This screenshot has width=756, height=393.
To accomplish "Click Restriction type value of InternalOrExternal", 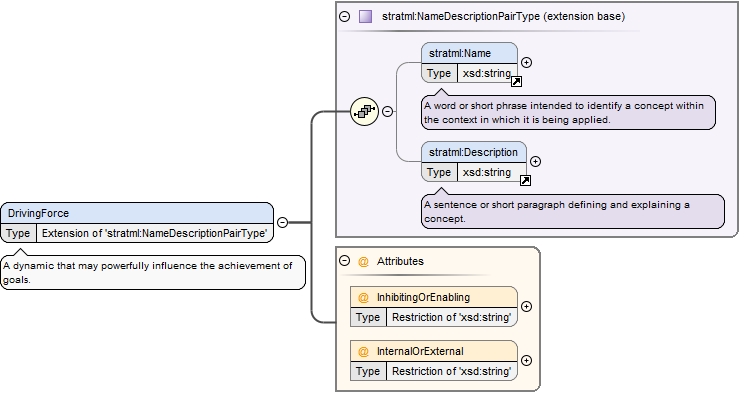I will (451, 371).
